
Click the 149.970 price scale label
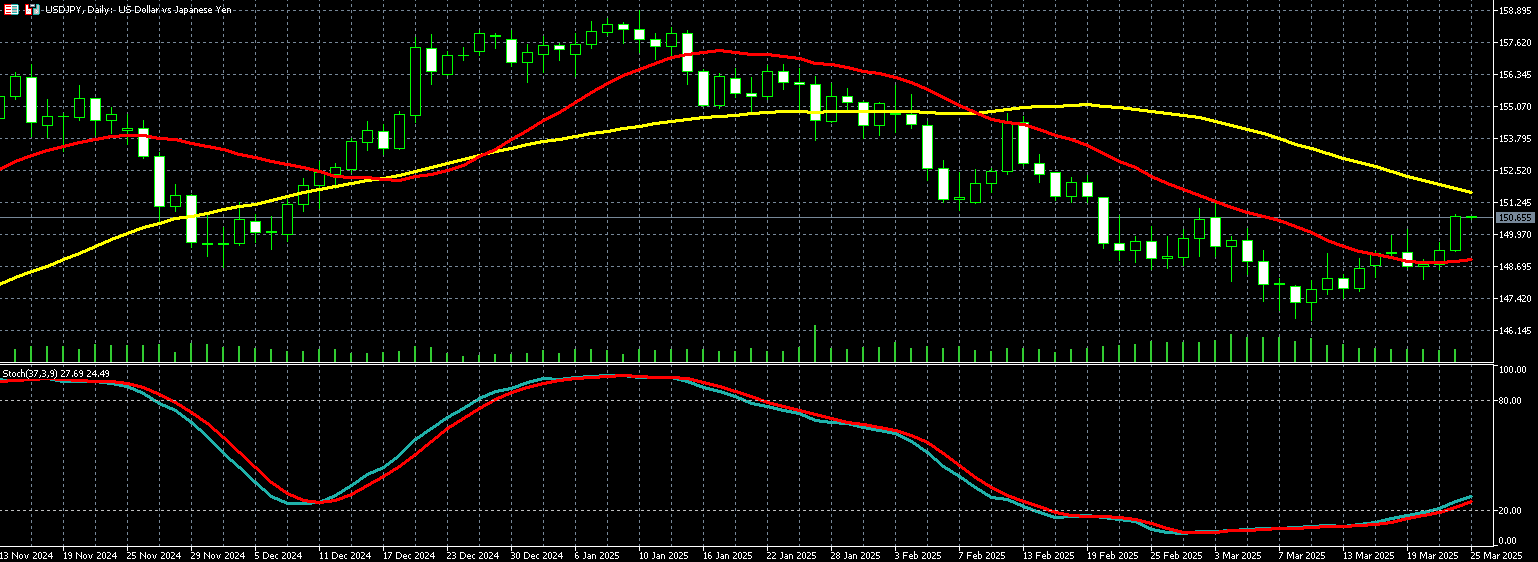tap(1515, 235)
